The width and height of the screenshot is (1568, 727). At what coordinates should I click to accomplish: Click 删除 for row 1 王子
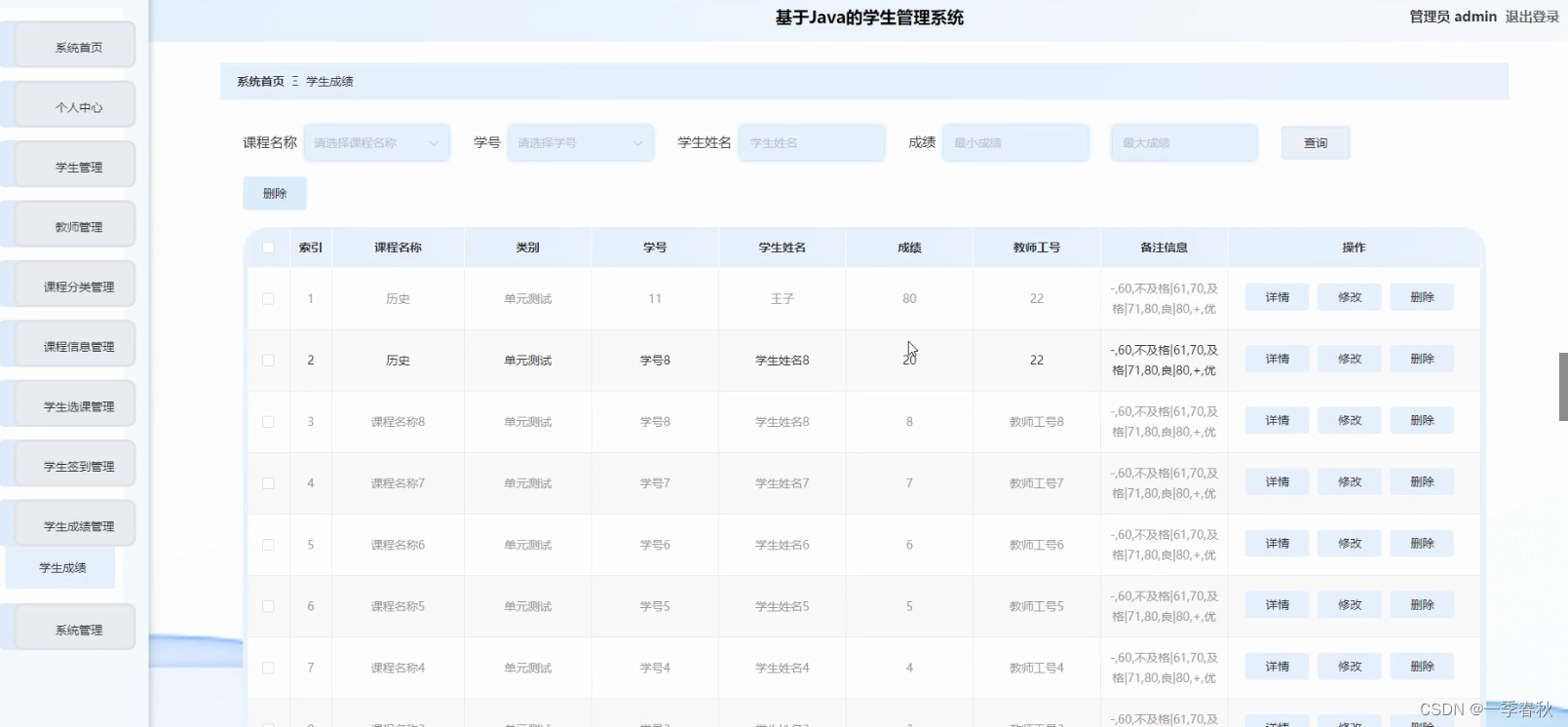(x=1422, y=297)
